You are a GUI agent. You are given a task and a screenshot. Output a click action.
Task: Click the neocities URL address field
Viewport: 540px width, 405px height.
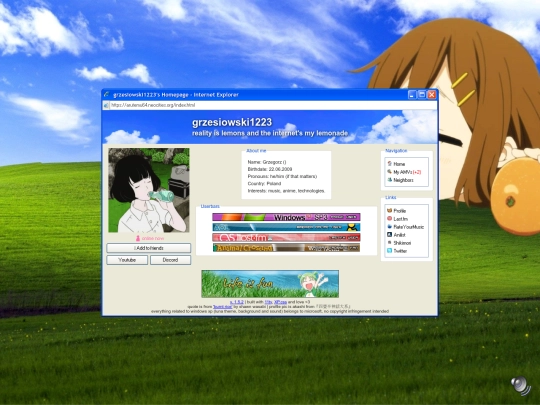(273, 105)
